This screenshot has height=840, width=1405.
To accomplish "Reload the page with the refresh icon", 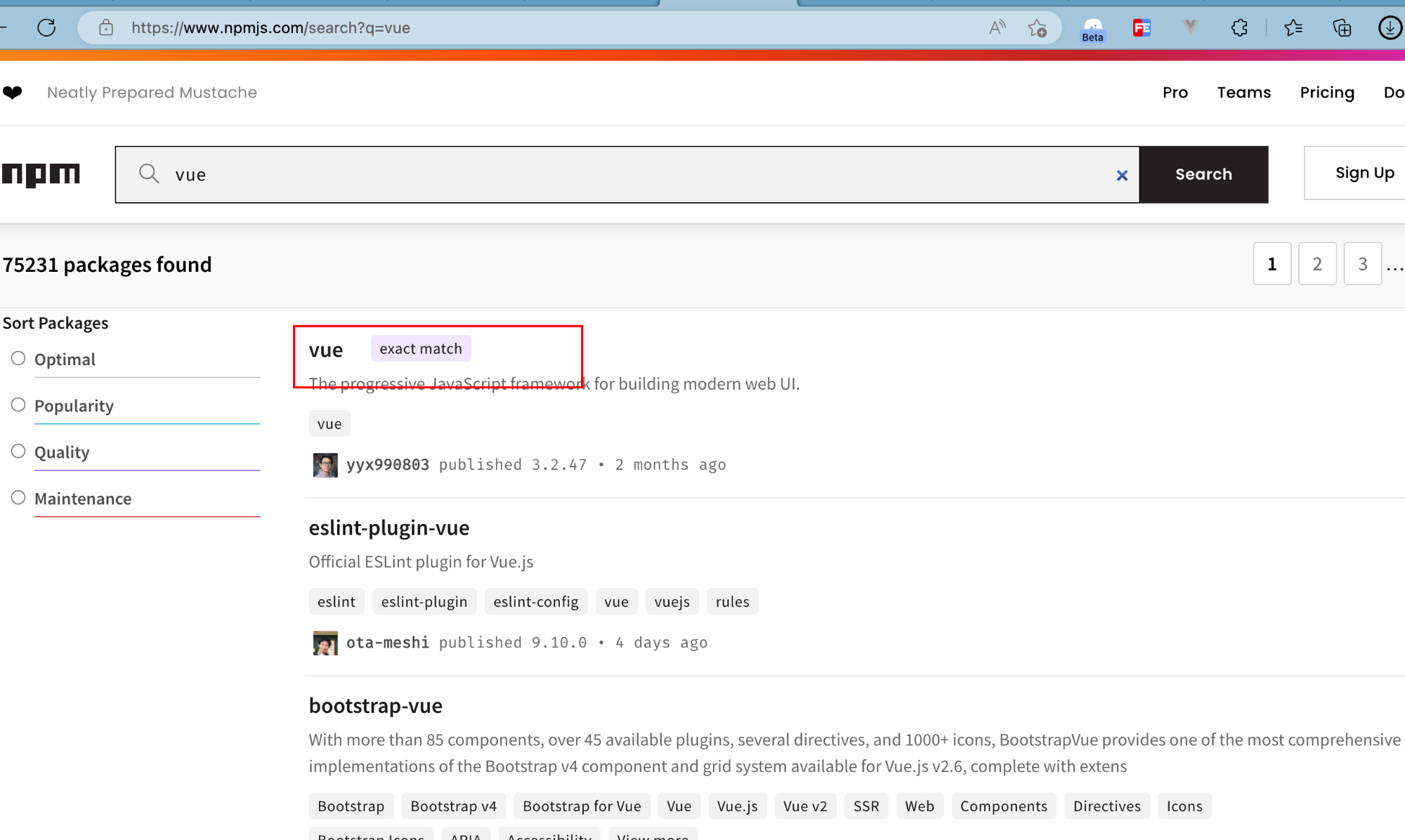I will point(46,28).
